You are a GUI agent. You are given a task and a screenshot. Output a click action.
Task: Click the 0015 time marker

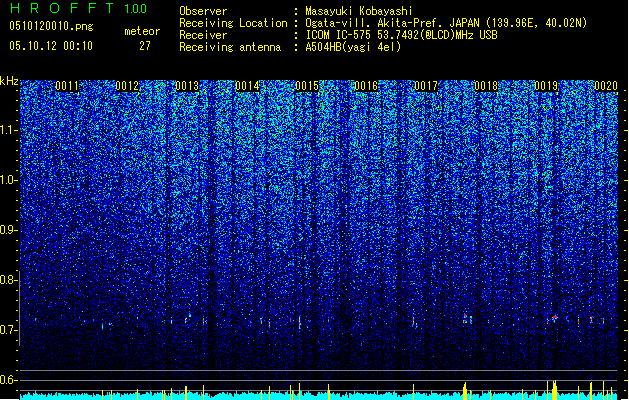click(x=306, y=86)
